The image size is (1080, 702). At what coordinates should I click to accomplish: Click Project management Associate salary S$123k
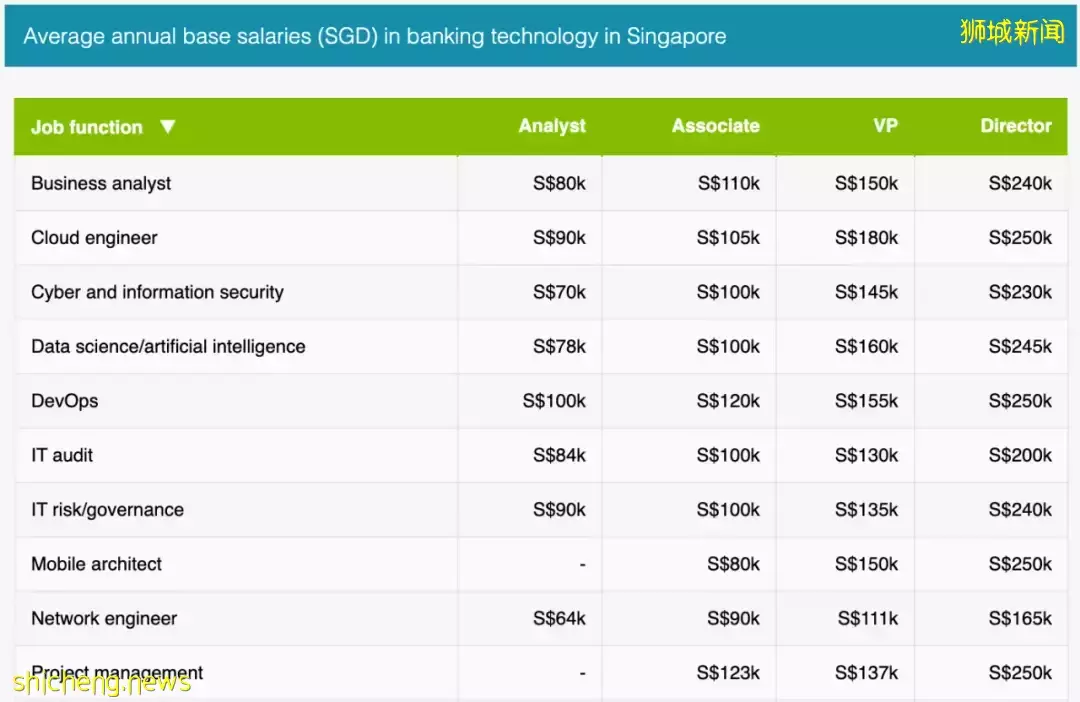tap(728, 673)
